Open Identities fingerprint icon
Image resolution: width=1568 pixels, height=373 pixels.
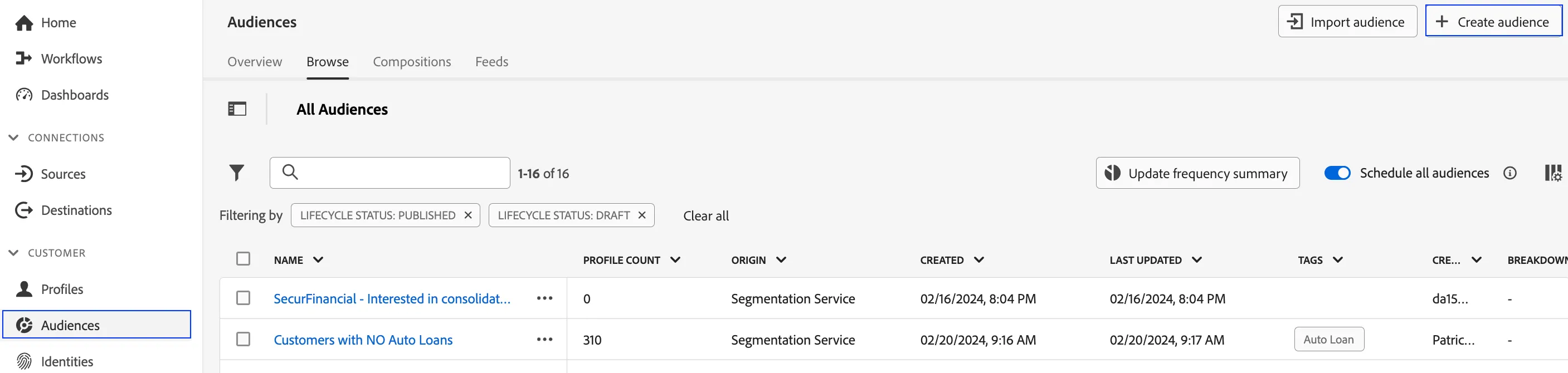tap(25, 361)
